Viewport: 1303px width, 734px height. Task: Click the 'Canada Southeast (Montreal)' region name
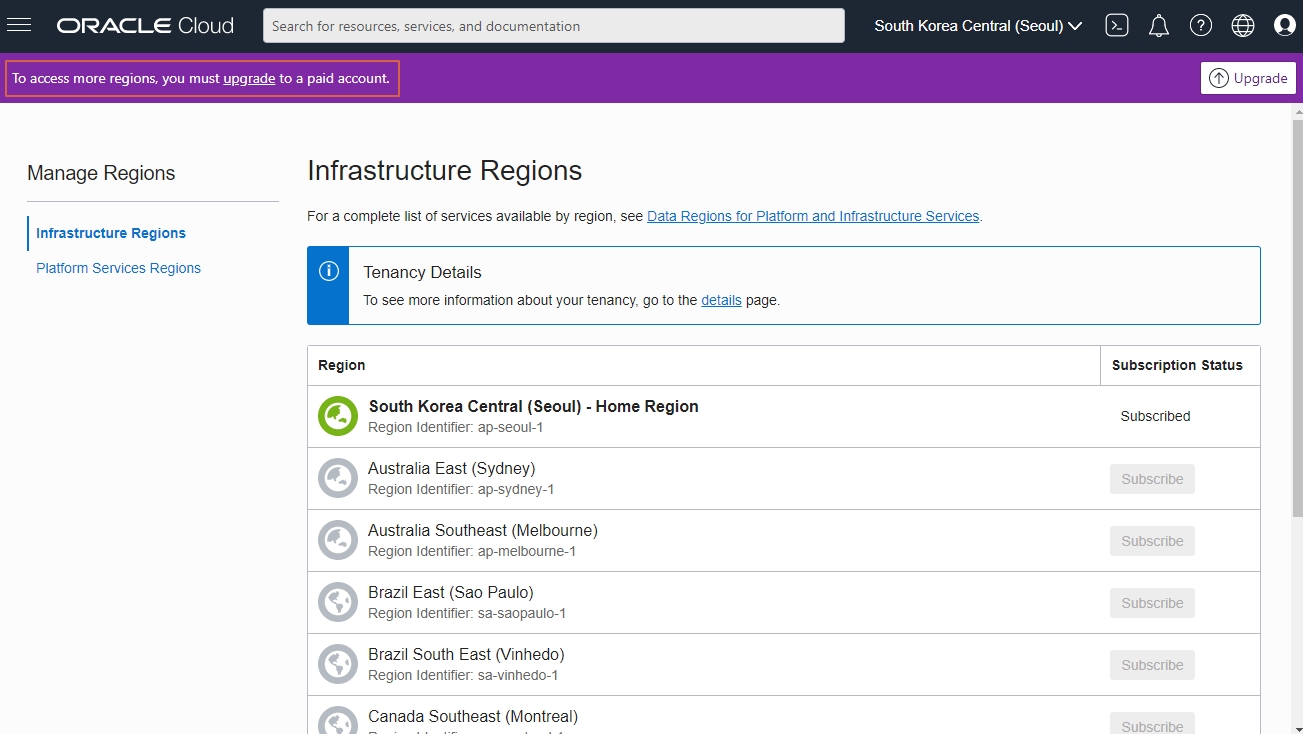473,716
